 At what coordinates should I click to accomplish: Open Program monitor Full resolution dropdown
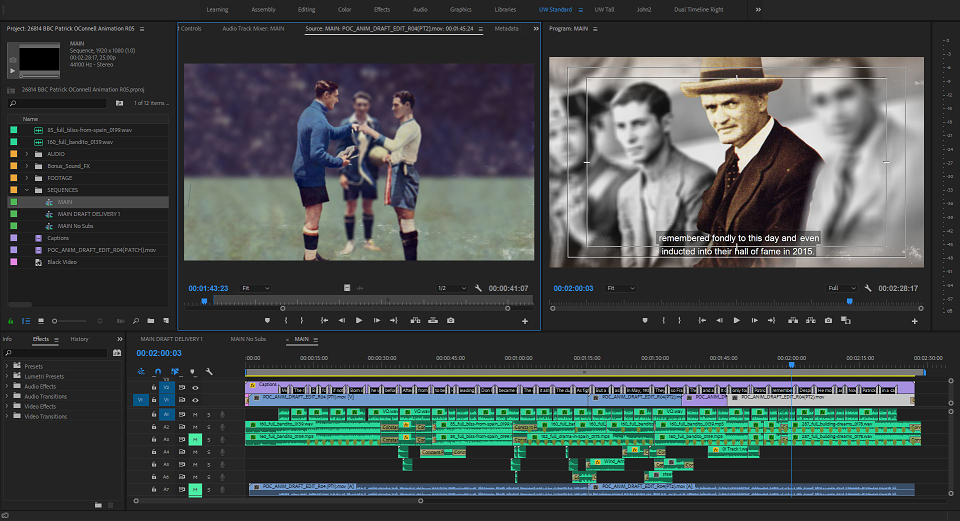click(842, 288)
